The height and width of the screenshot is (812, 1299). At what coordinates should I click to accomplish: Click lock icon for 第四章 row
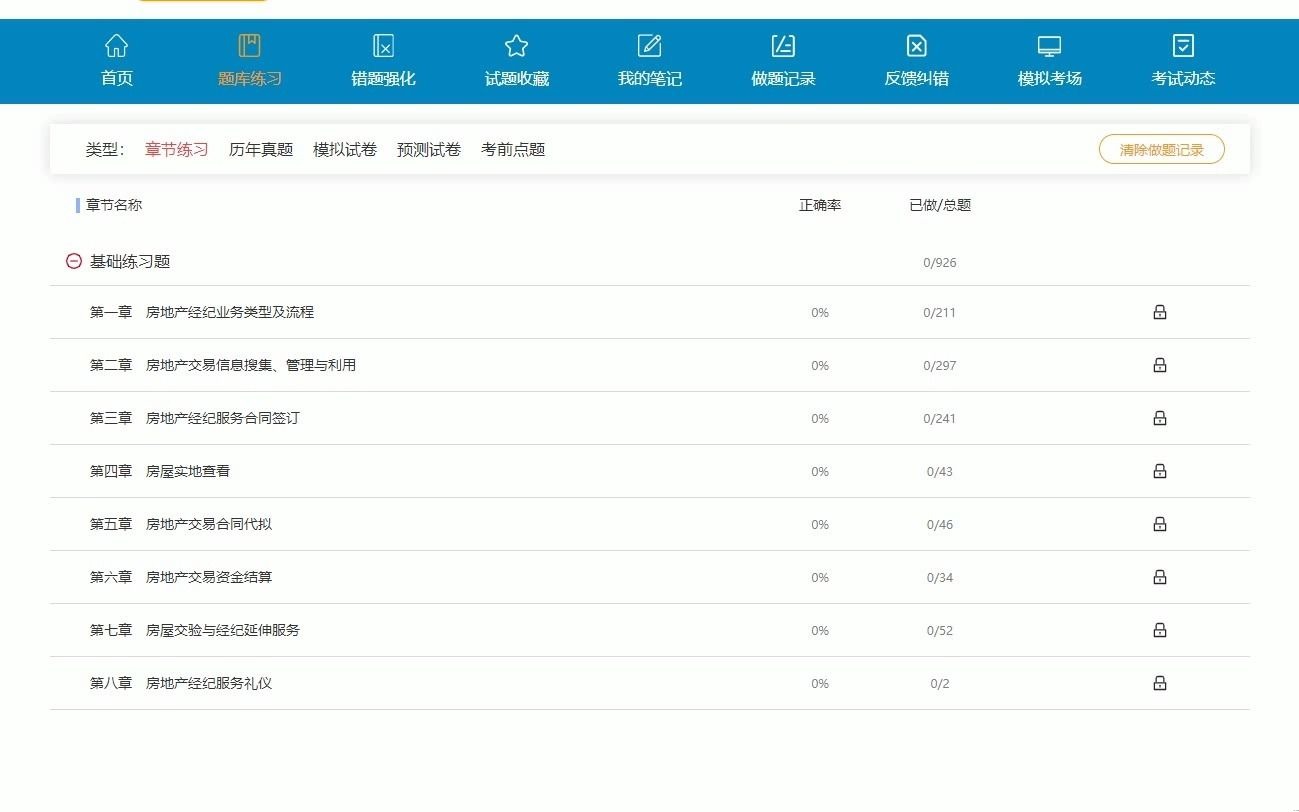click(1160, 471)
